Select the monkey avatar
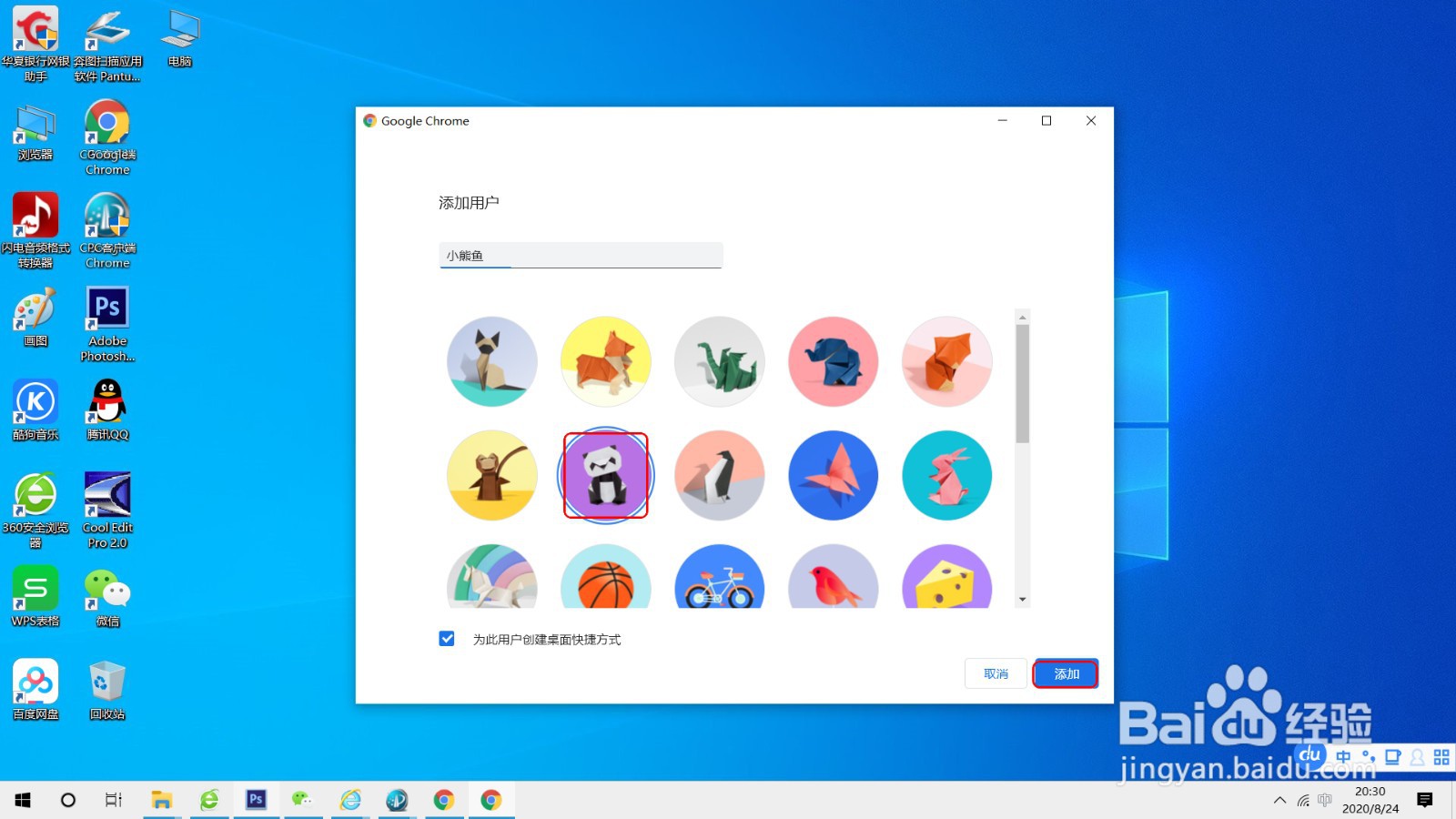The width and height of the screenshot is (1456, 819). (x=491, y=475)
